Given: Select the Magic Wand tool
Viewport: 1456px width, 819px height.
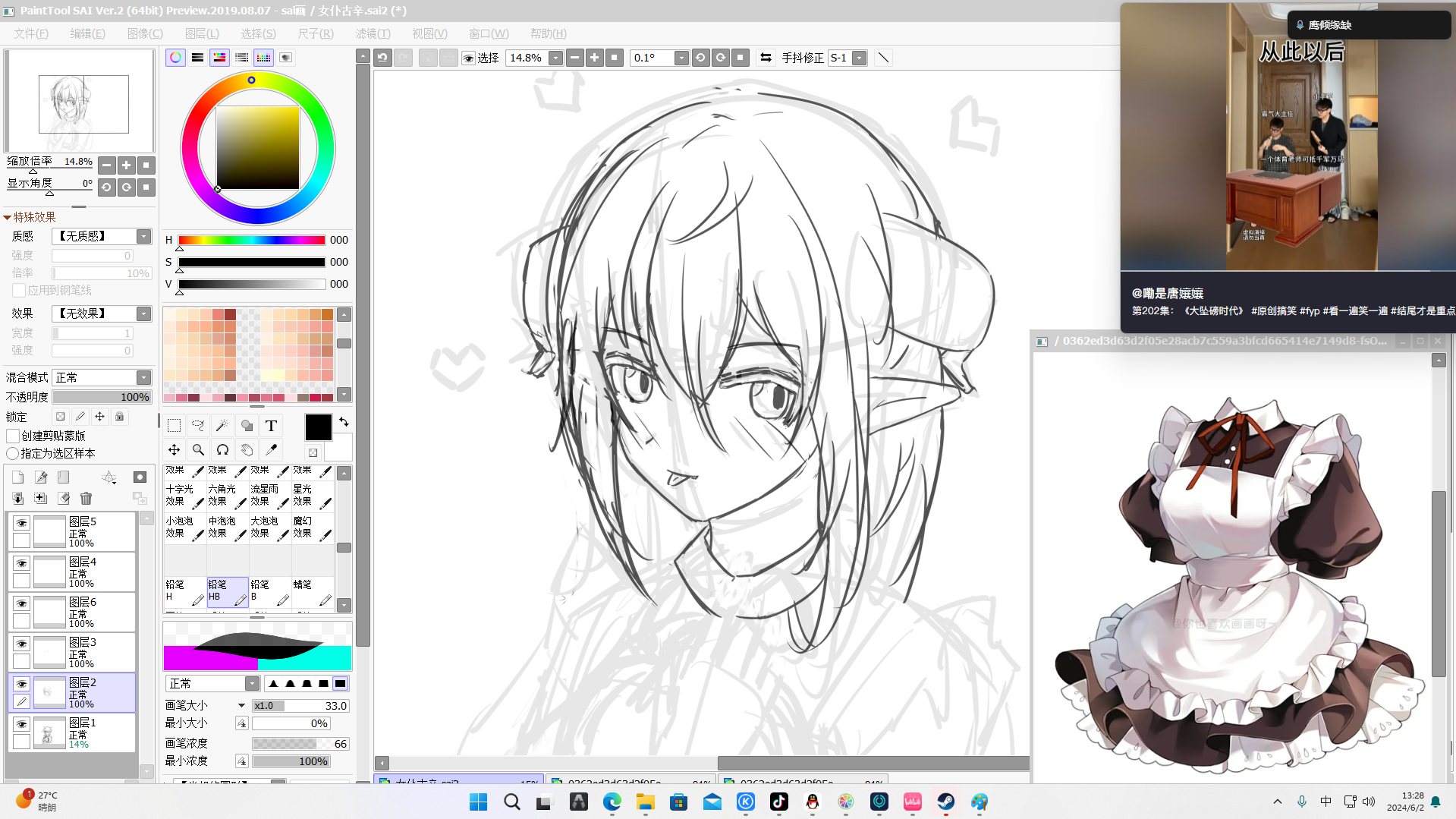Looking at the screenshot, I should (222, 426).
